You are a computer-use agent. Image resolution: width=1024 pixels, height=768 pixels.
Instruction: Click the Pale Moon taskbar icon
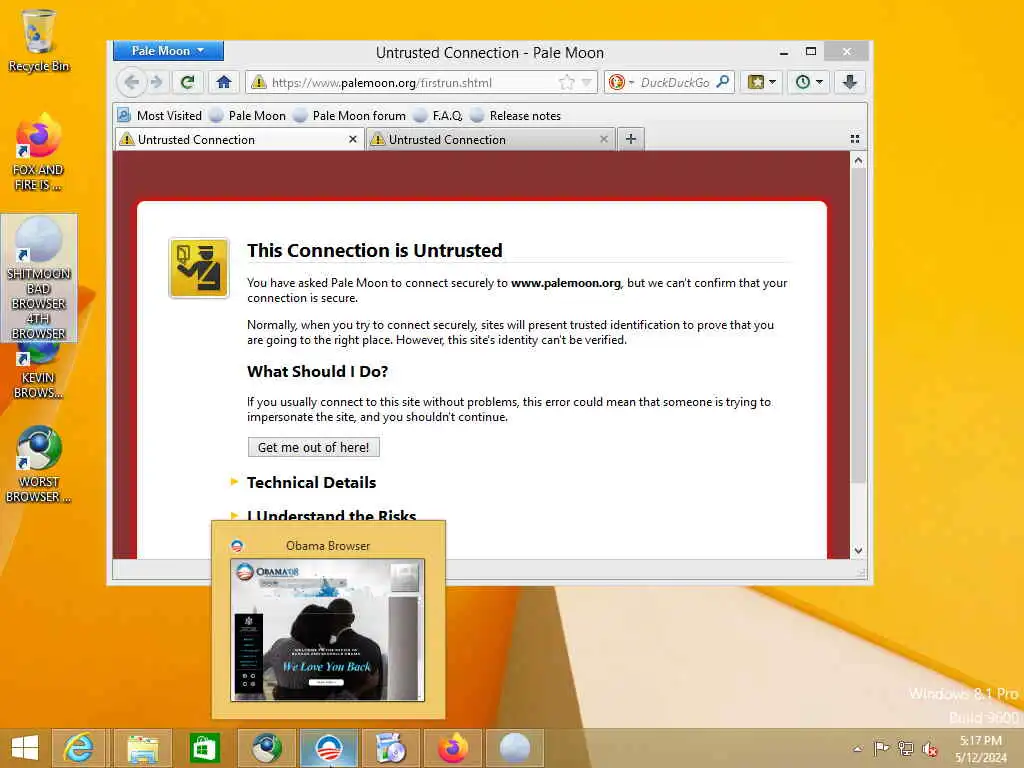(515, 748)
